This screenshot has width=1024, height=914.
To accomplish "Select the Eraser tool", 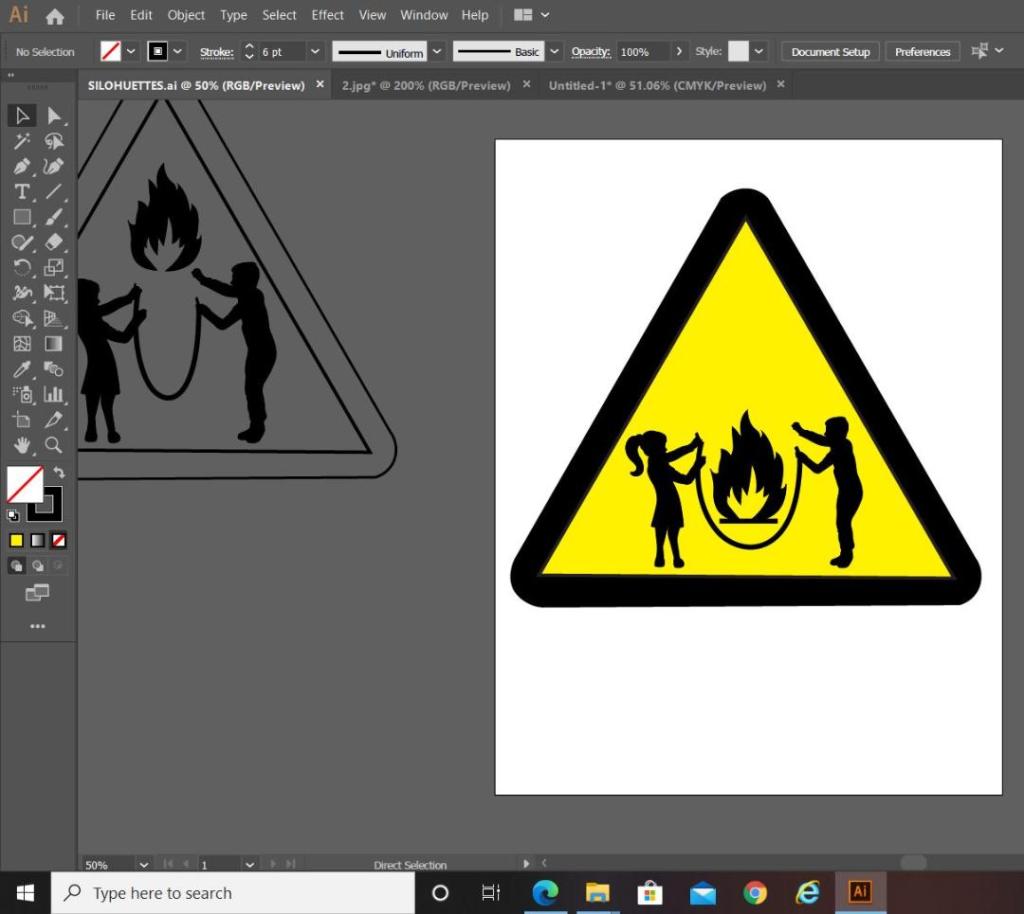I will click(x=53, y=242).
